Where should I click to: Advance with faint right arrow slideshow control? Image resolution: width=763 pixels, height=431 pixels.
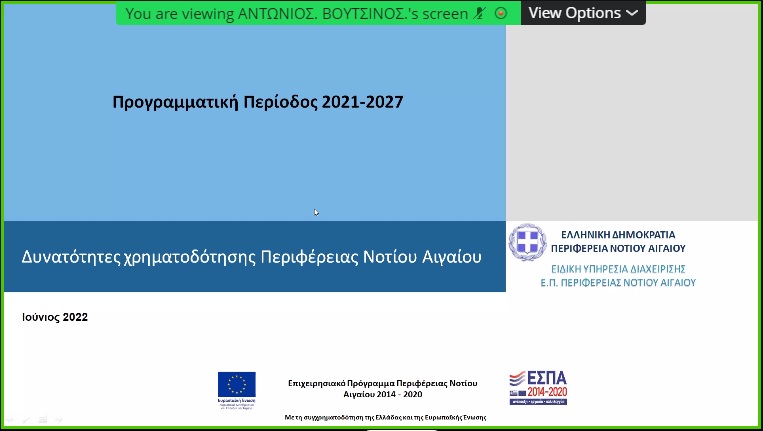59,419
